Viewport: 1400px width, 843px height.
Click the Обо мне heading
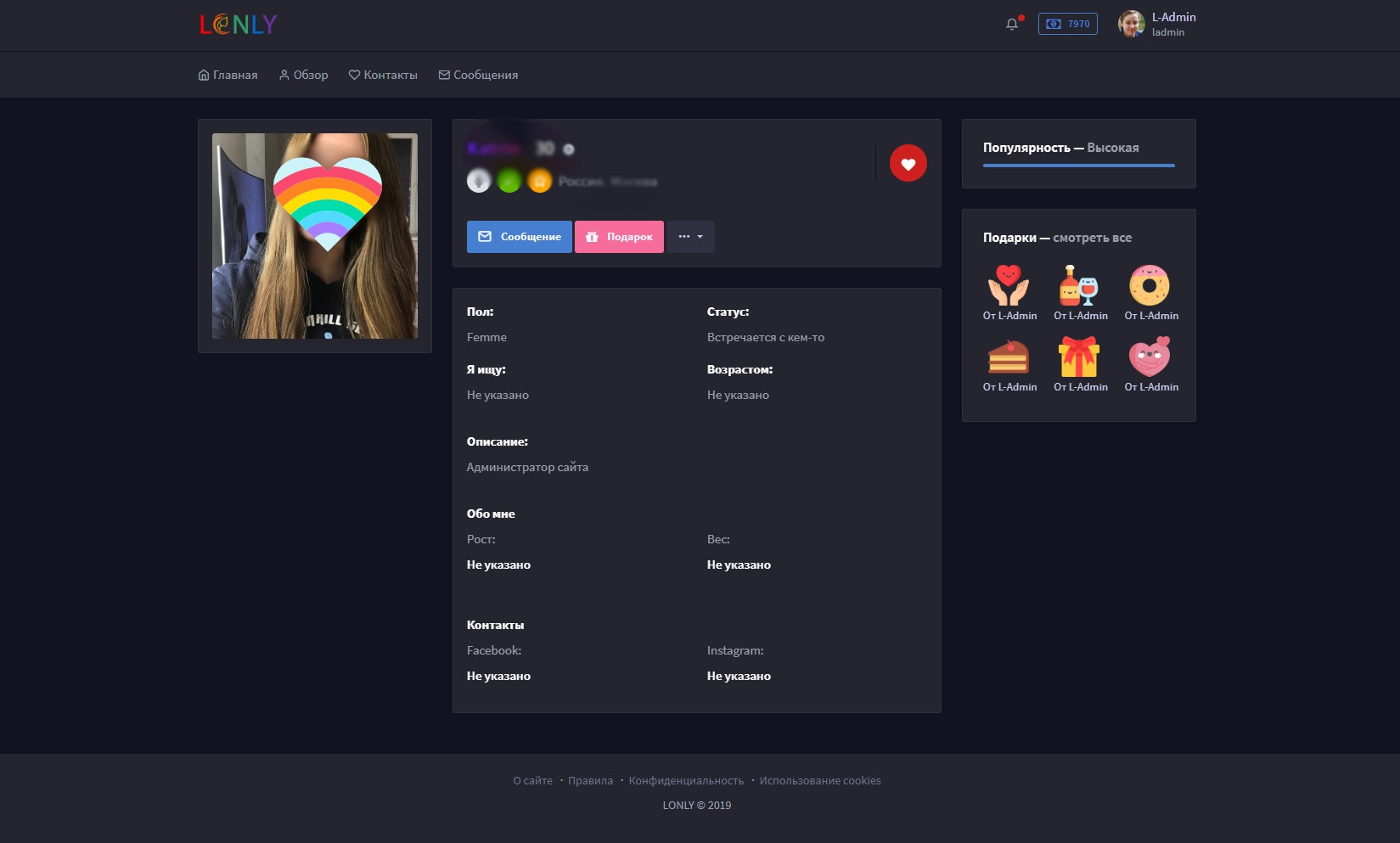point(491,514)
